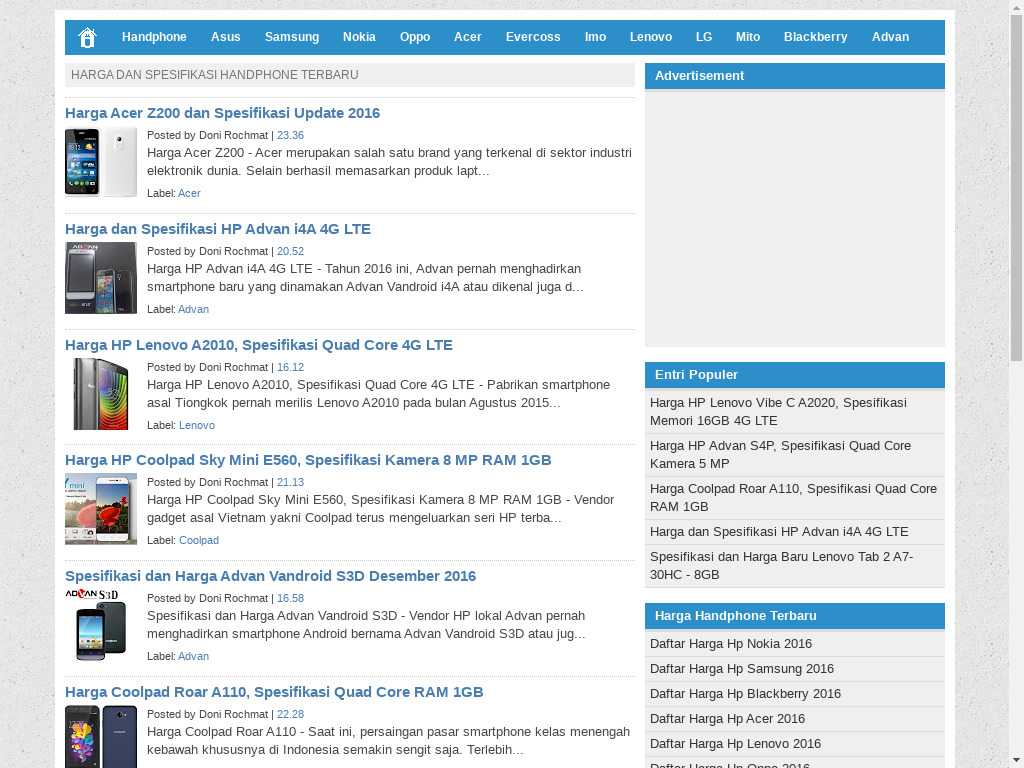The image size is (1024, 768).
Task: Open 'Daftar Harga Hp Lenovo 2016' link
Action: (735, 744)
